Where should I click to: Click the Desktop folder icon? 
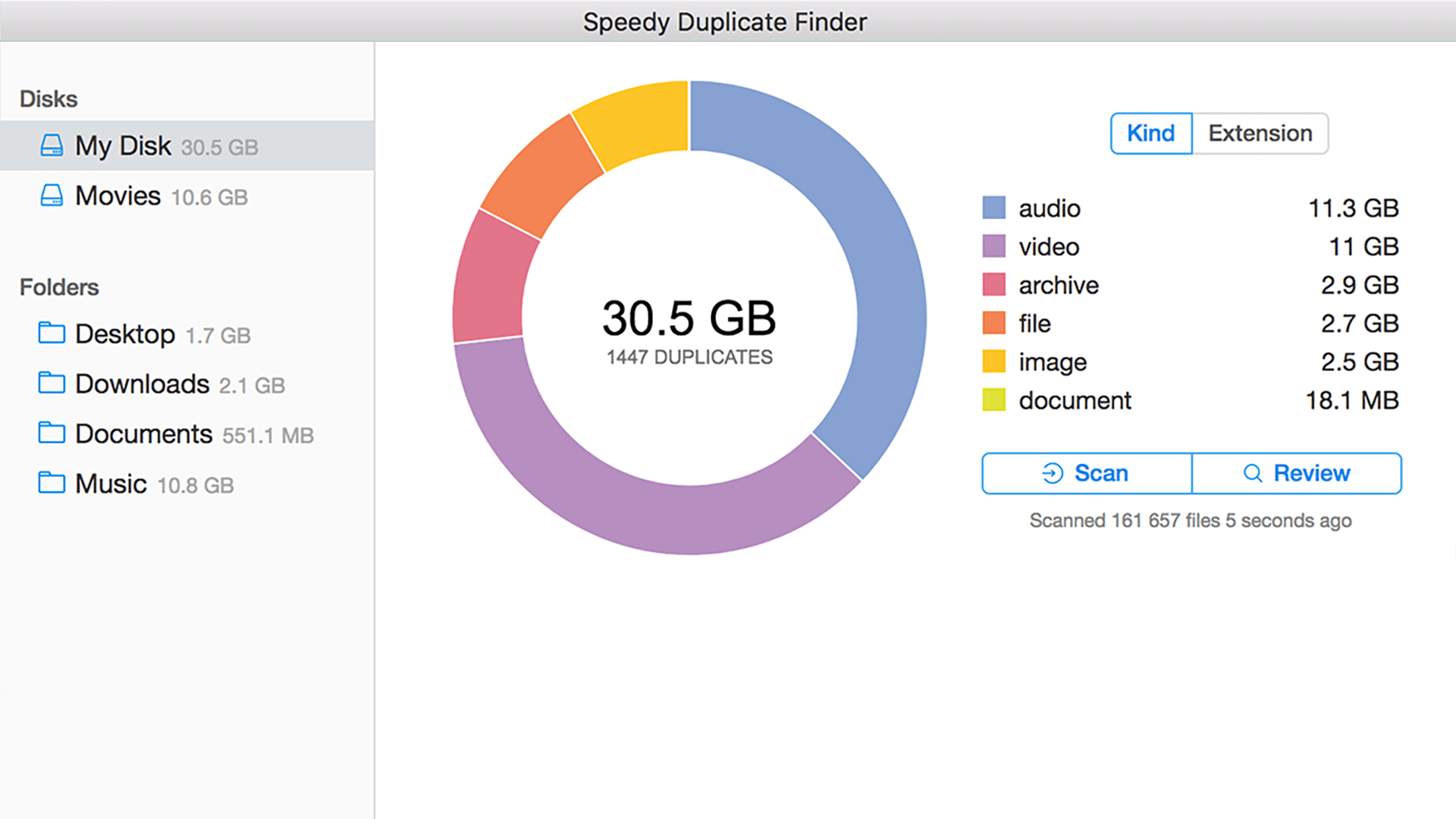(52, 333)
